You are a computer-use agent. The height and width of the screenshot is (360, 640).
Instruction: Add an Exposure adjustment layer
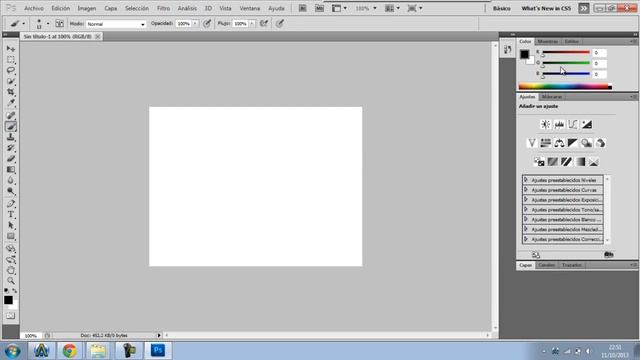click(x=587, y=124)
